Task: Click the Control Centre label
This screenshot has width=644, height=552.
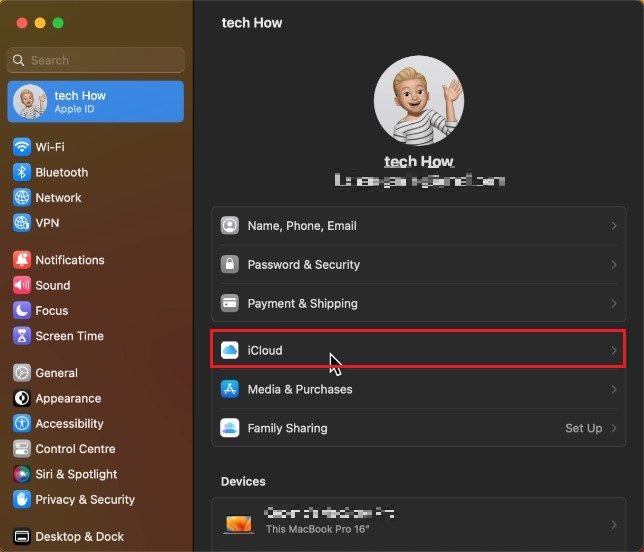Action: pyautogui.click(x=75, y=449)
